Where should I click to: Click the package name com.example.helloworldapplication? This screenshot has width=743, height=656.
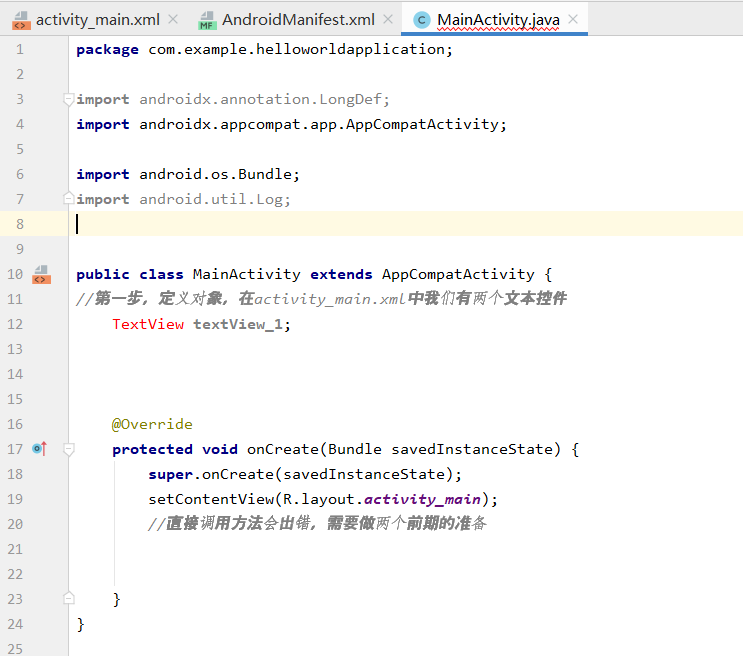point(296,49)
